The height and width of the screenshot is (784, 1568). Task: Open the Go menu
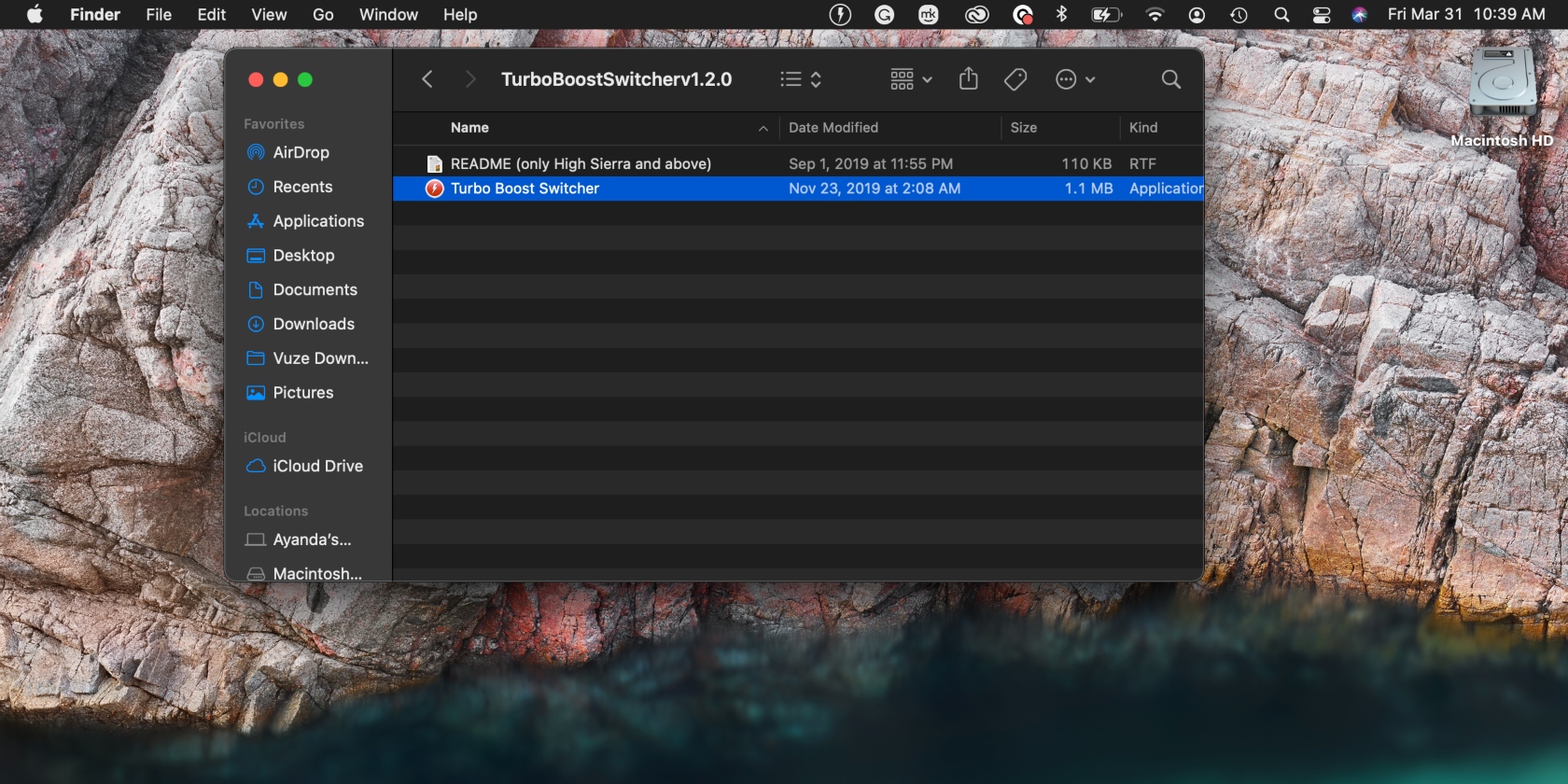pyautogui.click(x=323, y=14)
